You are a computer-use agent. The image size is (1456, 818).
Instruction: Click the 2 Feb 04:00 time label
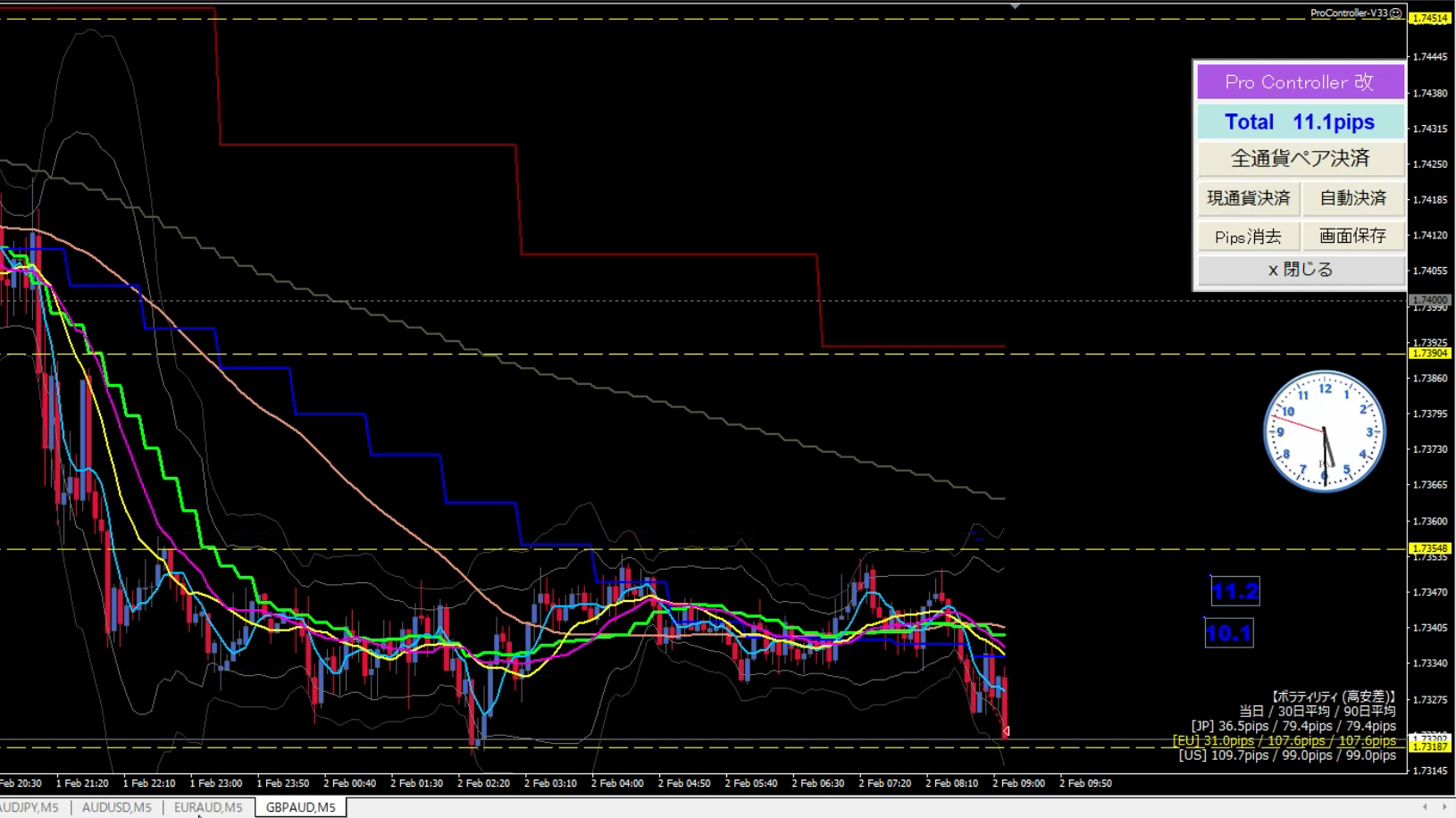616,783
